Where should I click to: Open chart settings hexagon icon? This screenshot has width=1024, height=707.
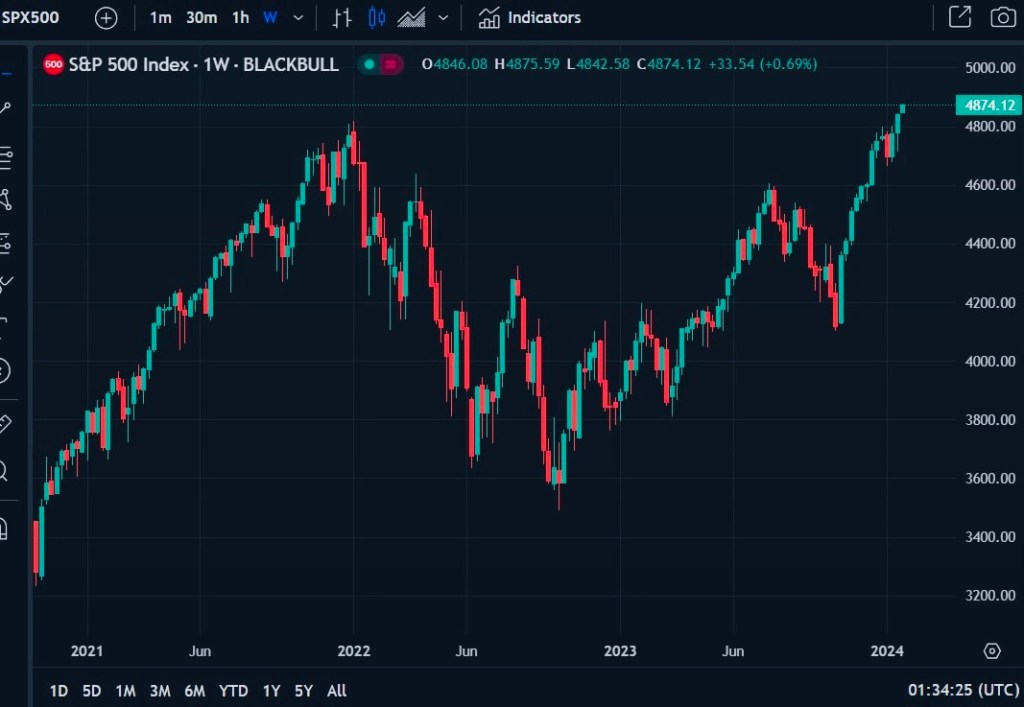(991, 651)
